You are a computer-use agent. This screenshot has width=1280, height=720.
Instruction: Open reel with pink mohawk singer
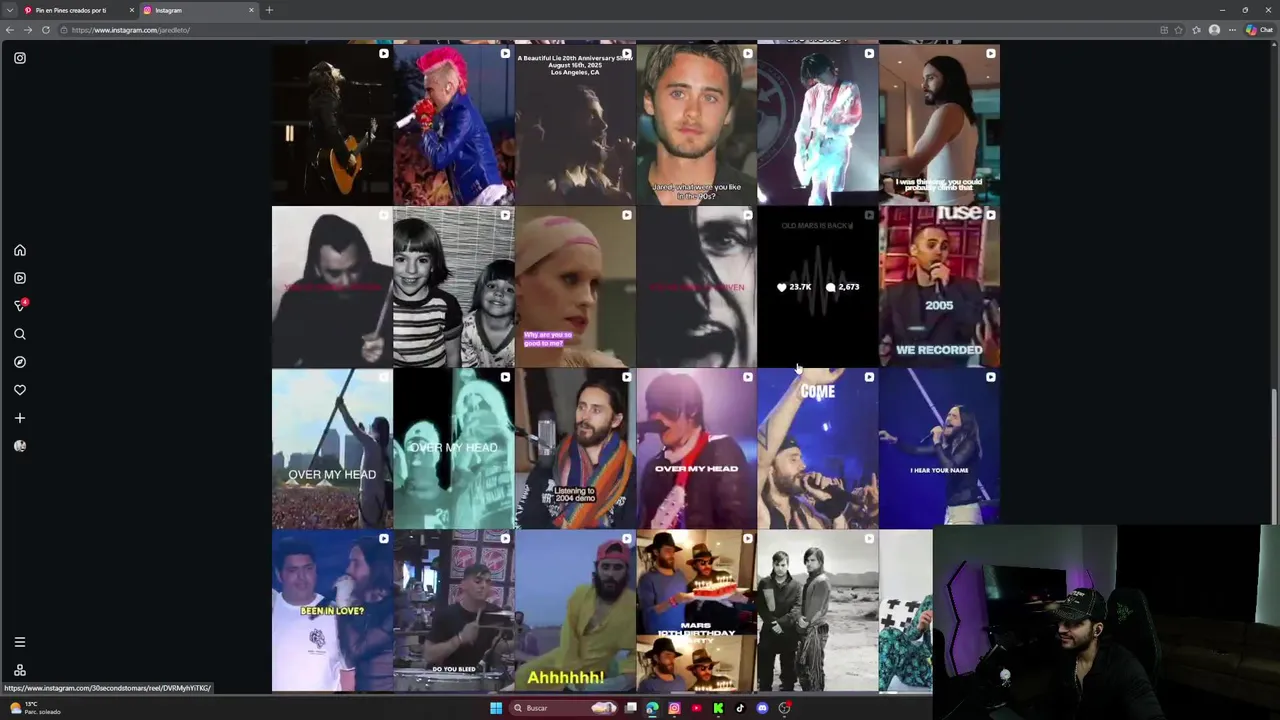pos(453,124)
